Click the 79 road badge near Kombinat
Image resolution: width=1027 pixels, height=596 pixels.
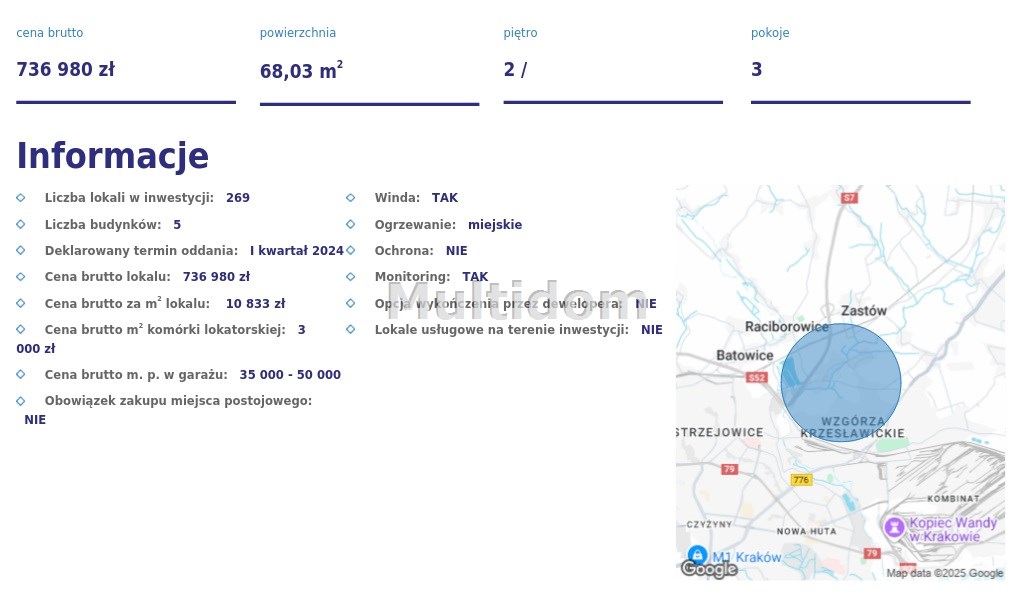click(x=872, y=553)
